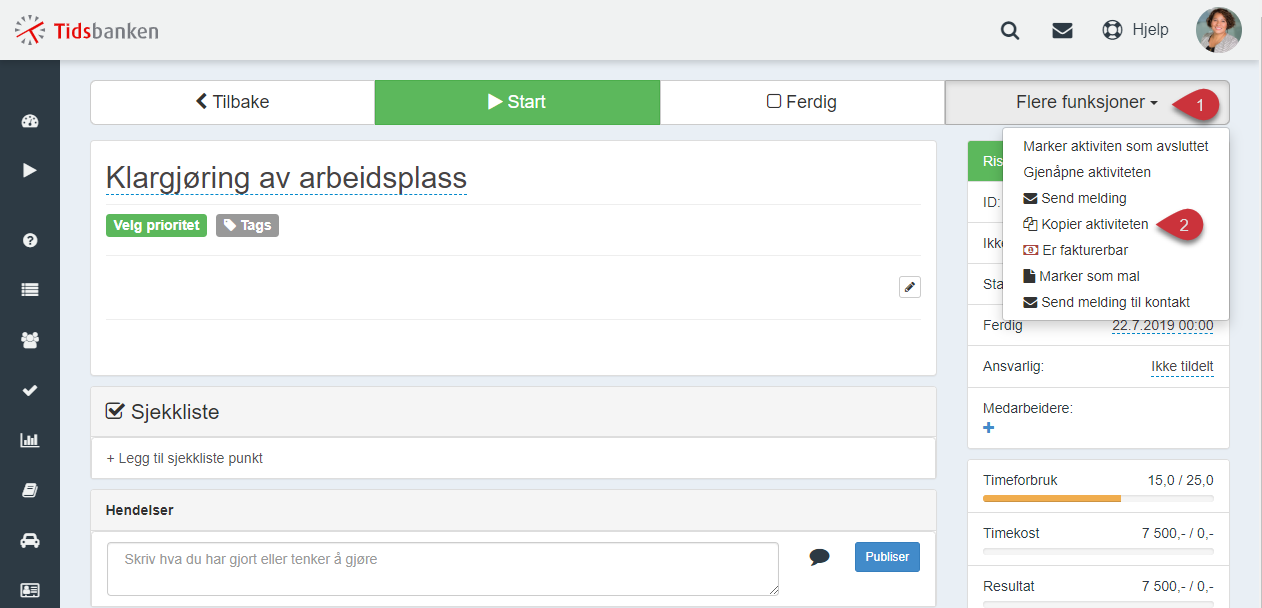Click the car icon in sidebar
The image size is (1262, 608).
click(x=29, y=540)
